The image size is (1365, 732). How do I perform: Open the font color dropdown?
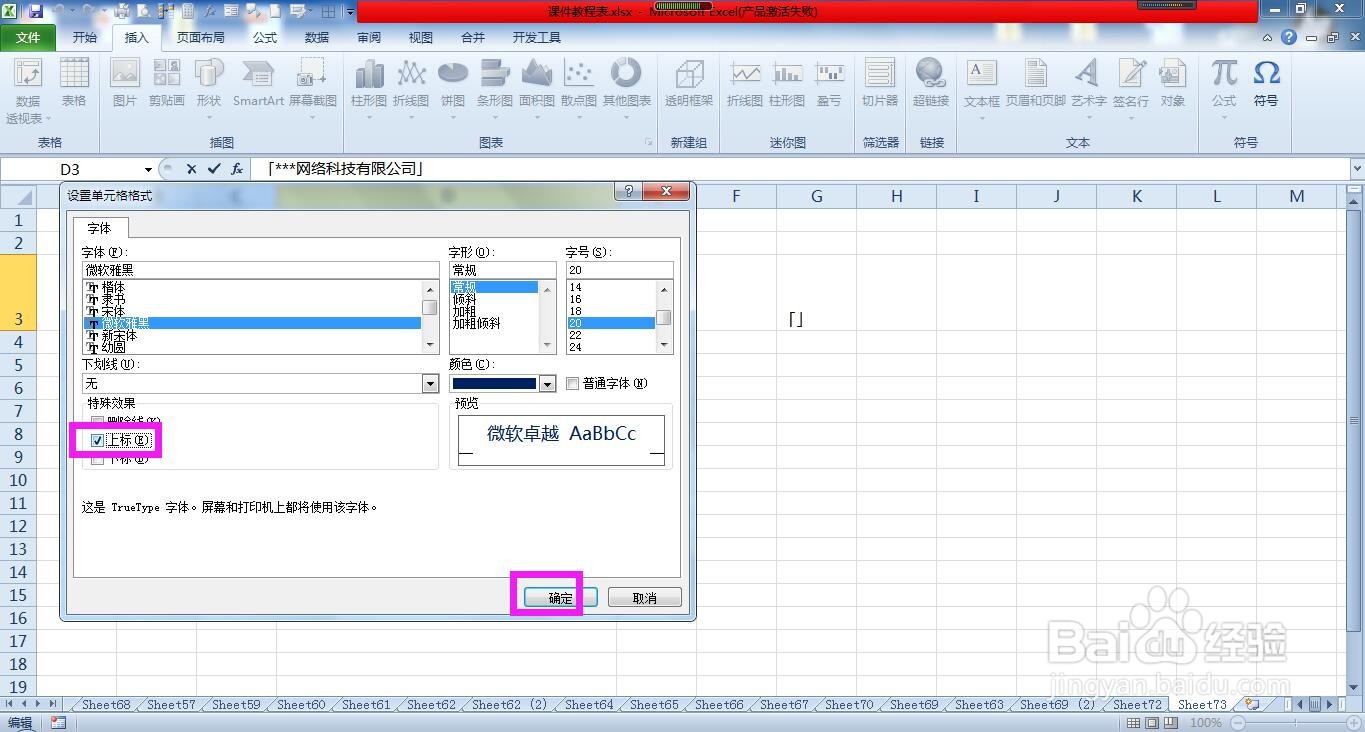point(546,383)
